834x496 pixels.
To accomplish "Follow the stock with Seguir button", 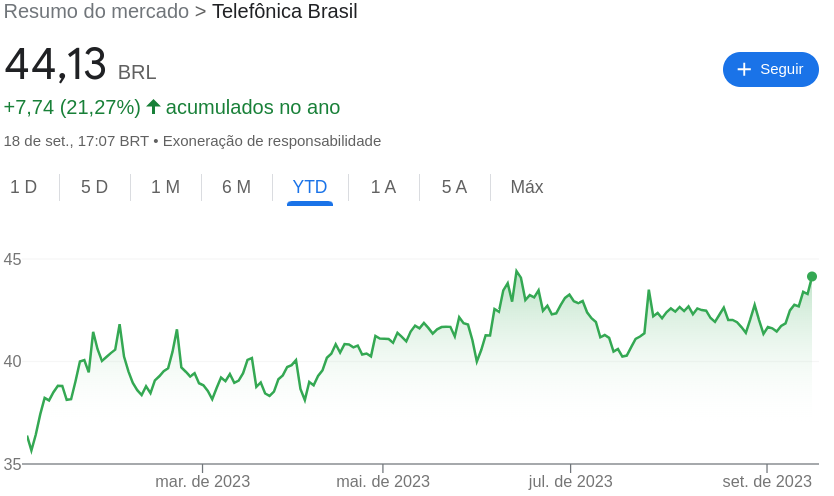I will coord(771,69).
